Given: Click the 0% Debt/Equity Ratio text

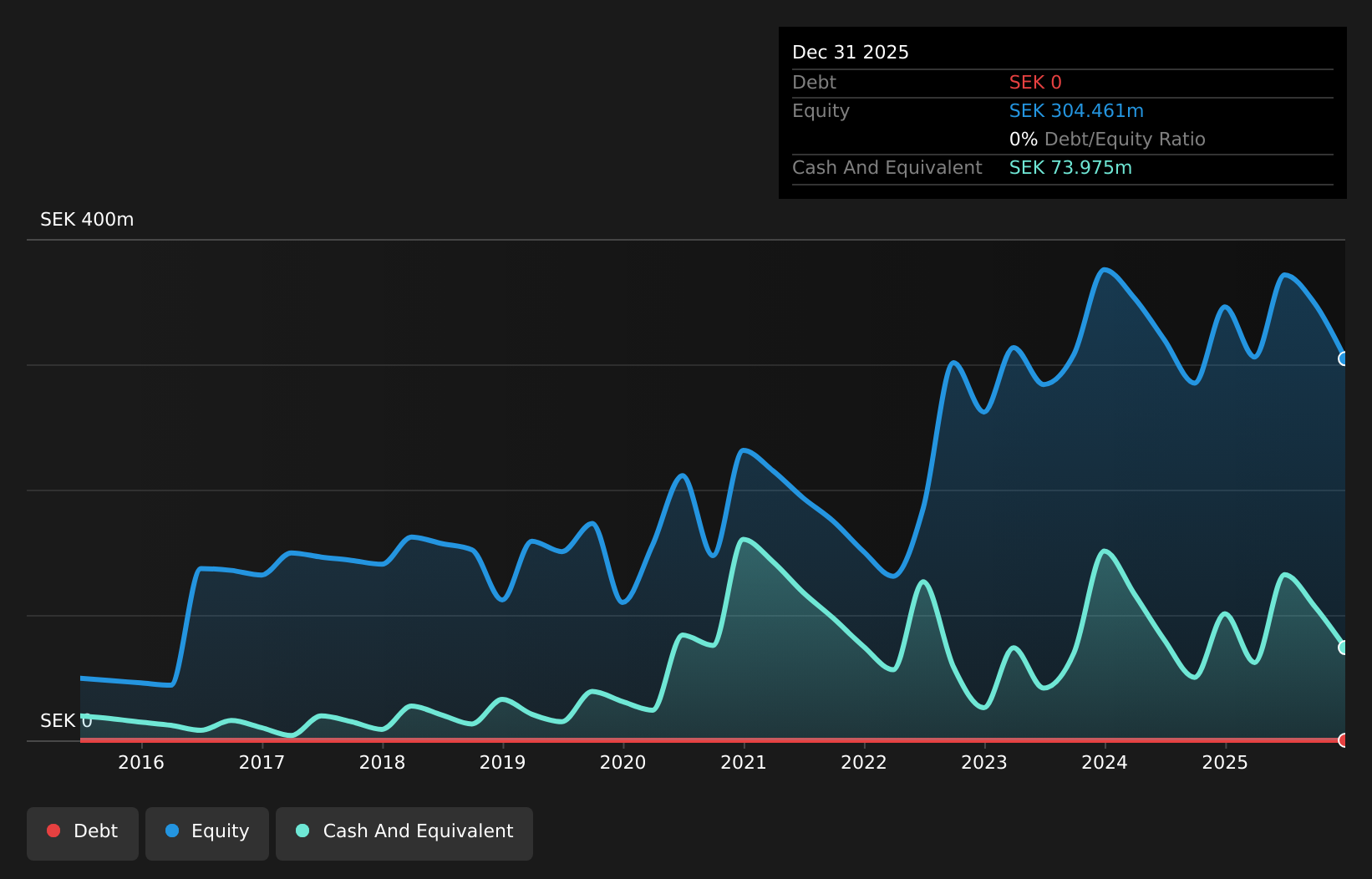Looking at the screenshot, I should [x=1107, y=140].
